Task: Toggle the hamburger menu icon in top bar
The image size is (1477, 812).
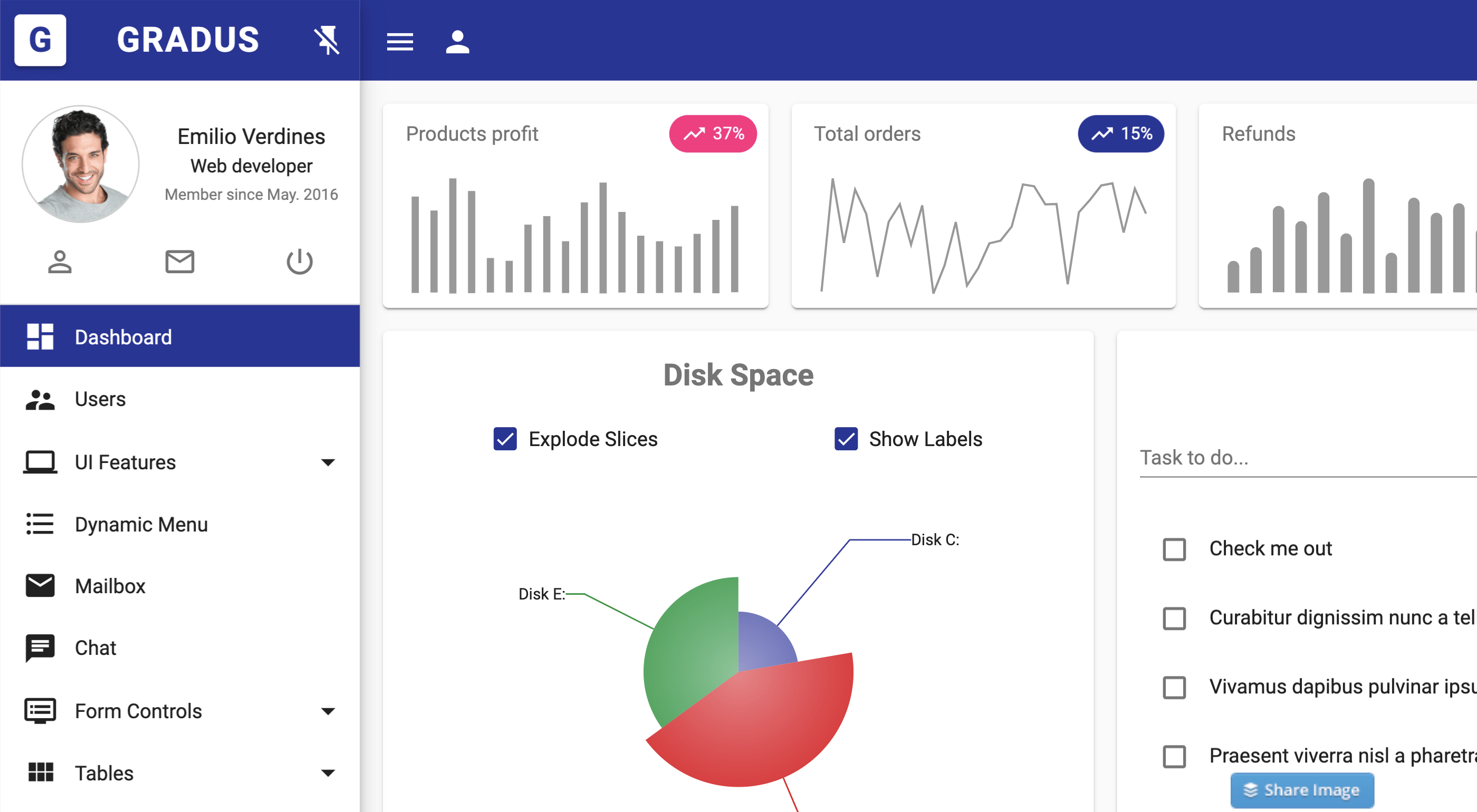Action: click(x=400, y=41)
